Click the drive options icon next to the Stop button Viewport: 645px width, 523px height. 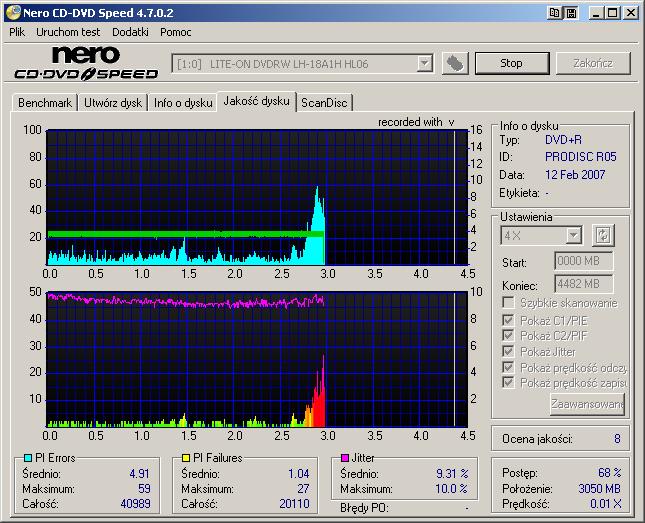tap(455, 63)
